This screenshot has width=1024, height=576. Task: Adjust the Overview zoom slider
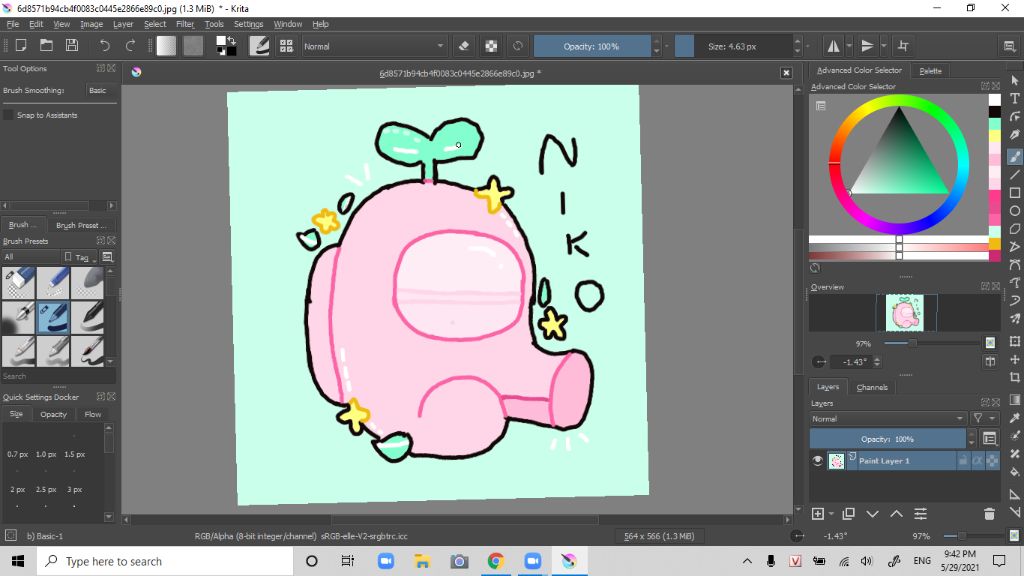coord(933,343)
